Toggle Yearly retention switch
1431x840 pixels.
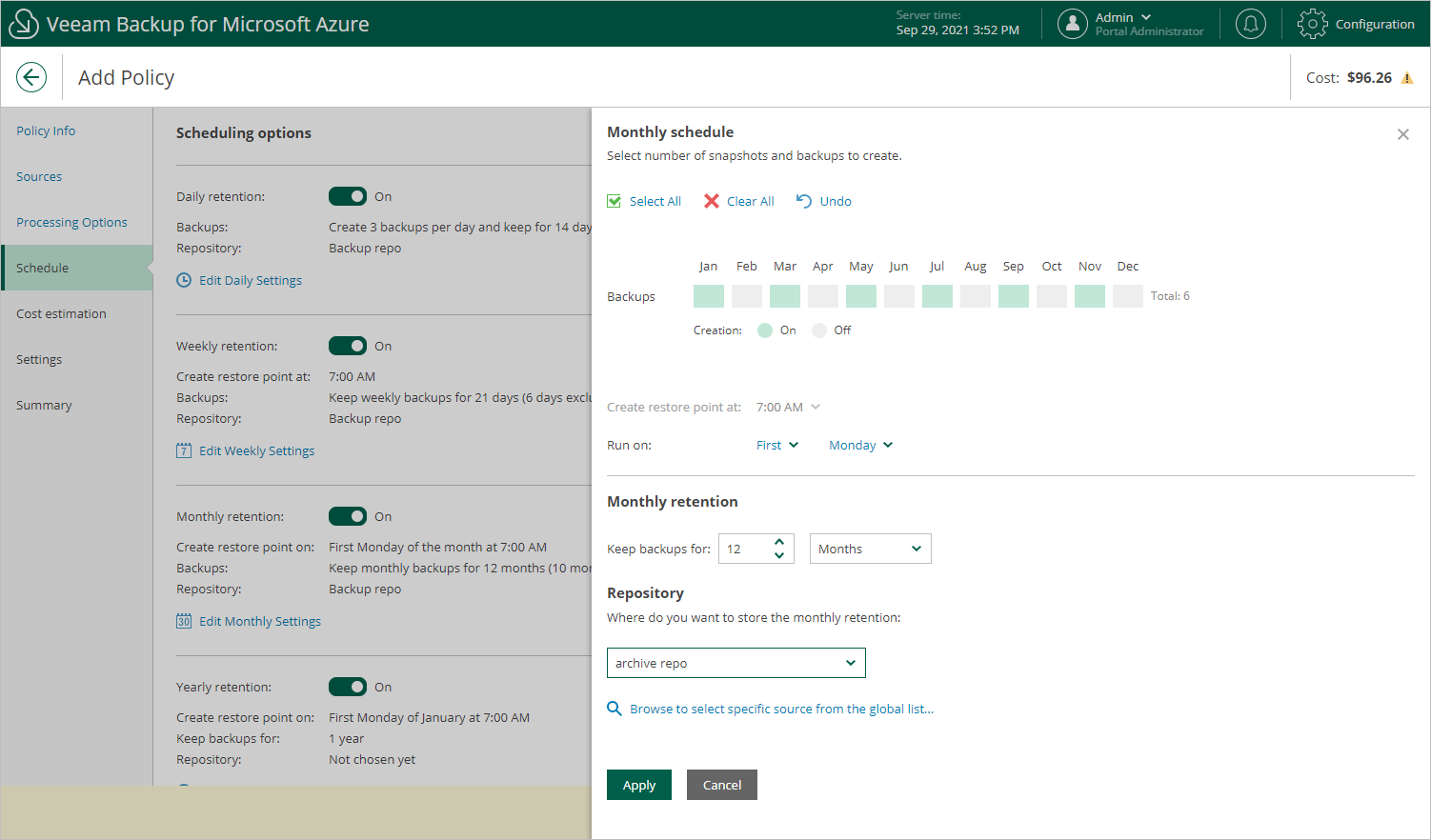(348, 687)
